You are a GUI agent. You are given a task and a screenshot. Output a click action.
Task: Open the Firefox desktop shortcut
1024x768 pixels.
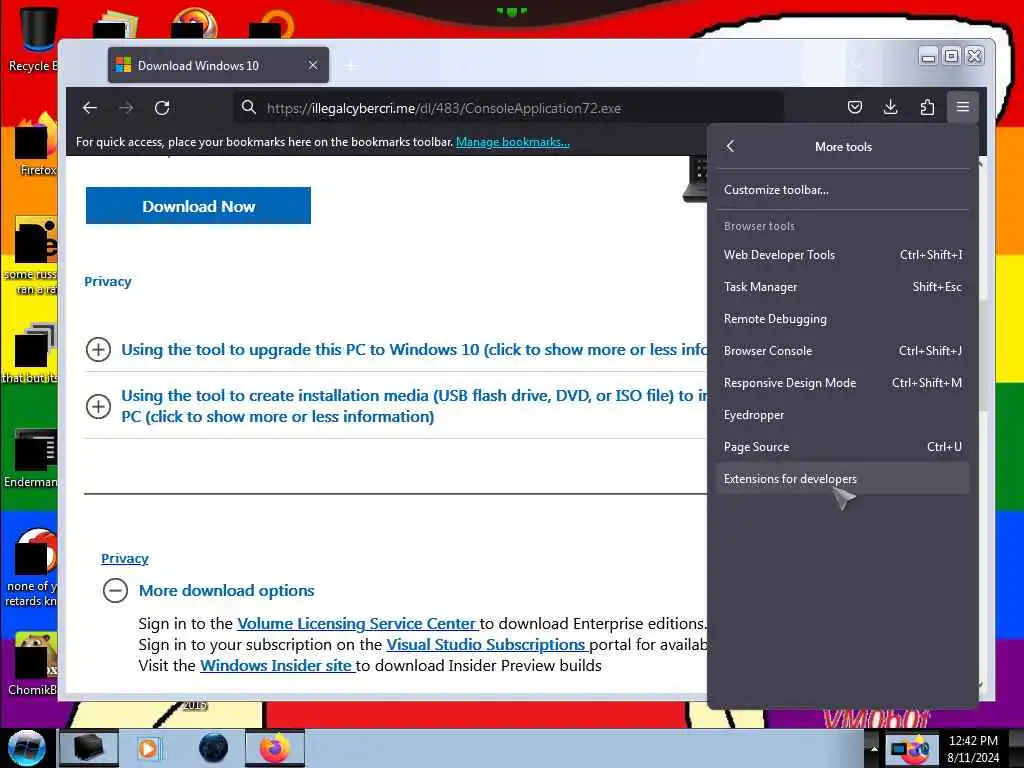pos(36,145)
